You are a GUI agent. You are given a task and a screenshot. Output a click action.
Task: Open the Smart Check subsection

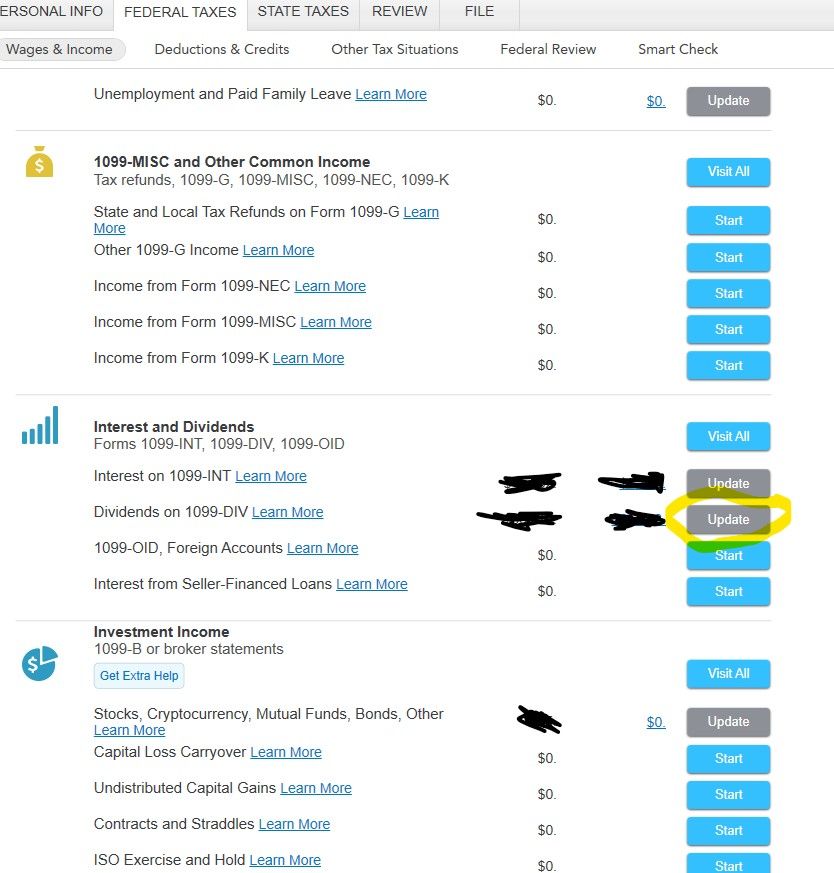[x=678, y=49]
